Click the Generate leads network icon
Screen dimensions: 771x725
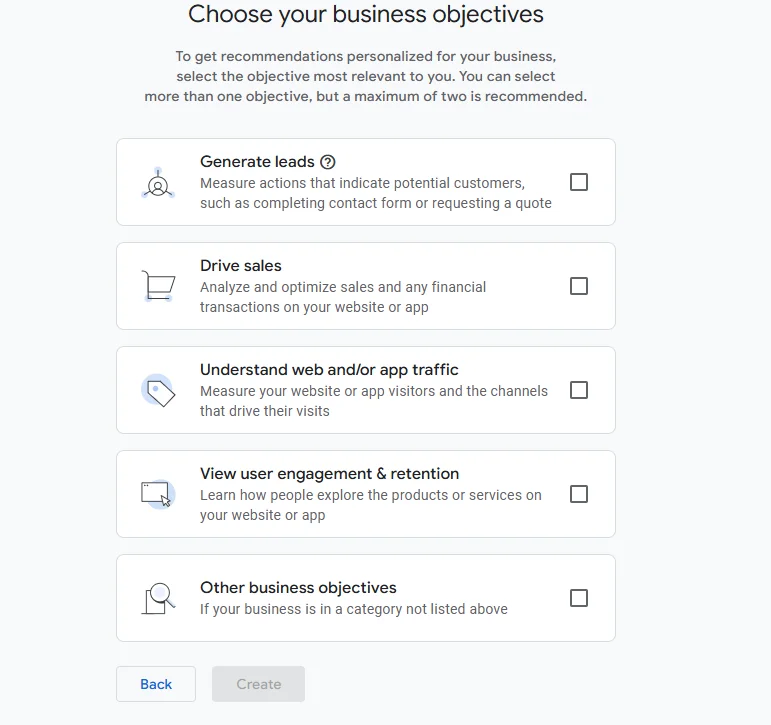click(158, 184)
